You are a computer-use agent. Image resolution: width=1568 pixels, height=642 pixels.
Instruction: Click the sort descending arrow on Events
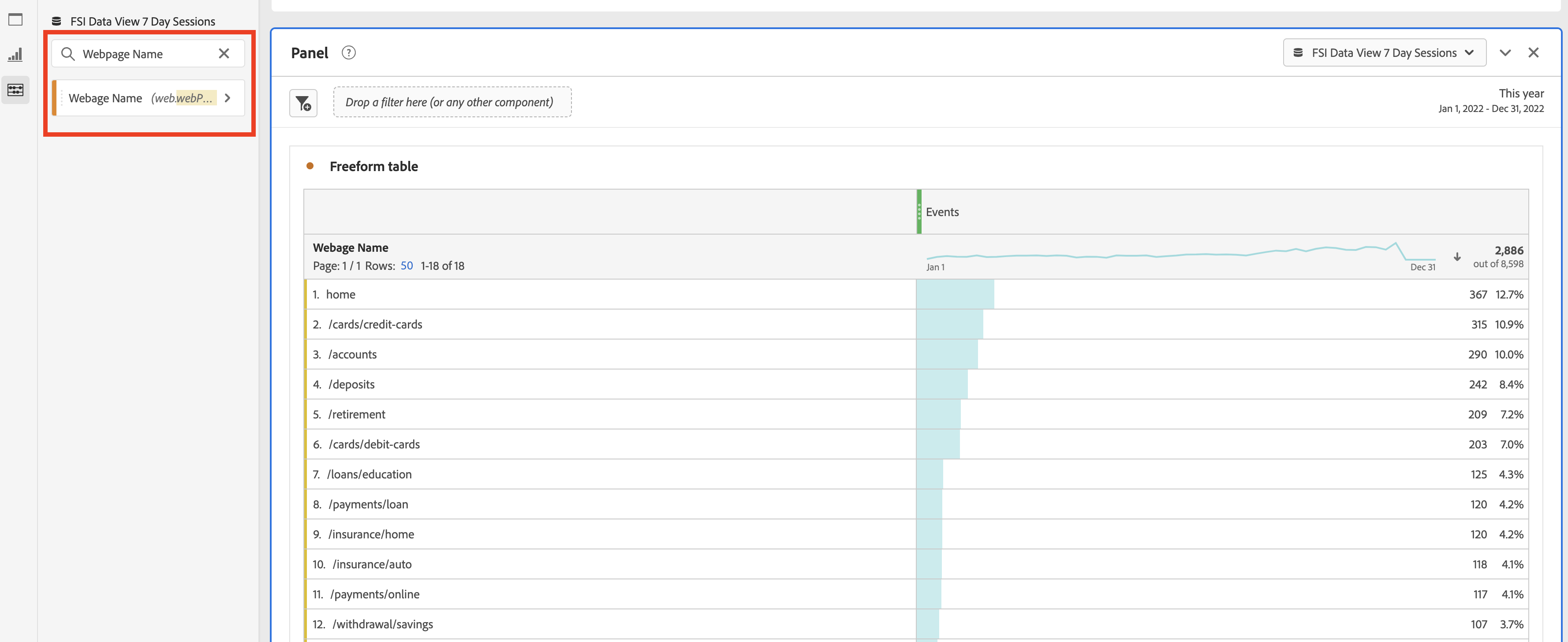[x=1456, y=257]
